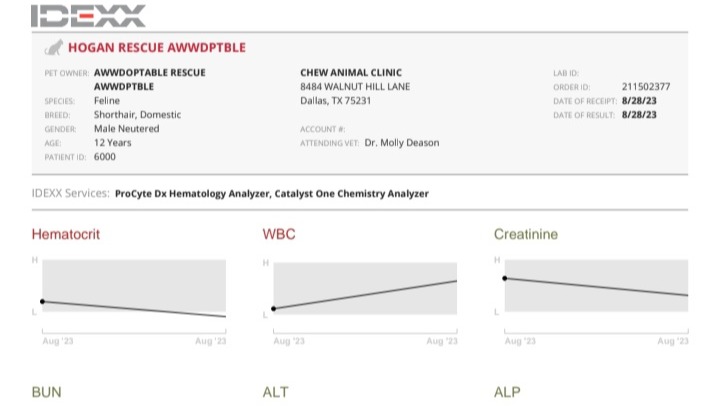Click the first data point on Creatinine chart
This screenshot has width=720, height=406.
click(504, 278)
